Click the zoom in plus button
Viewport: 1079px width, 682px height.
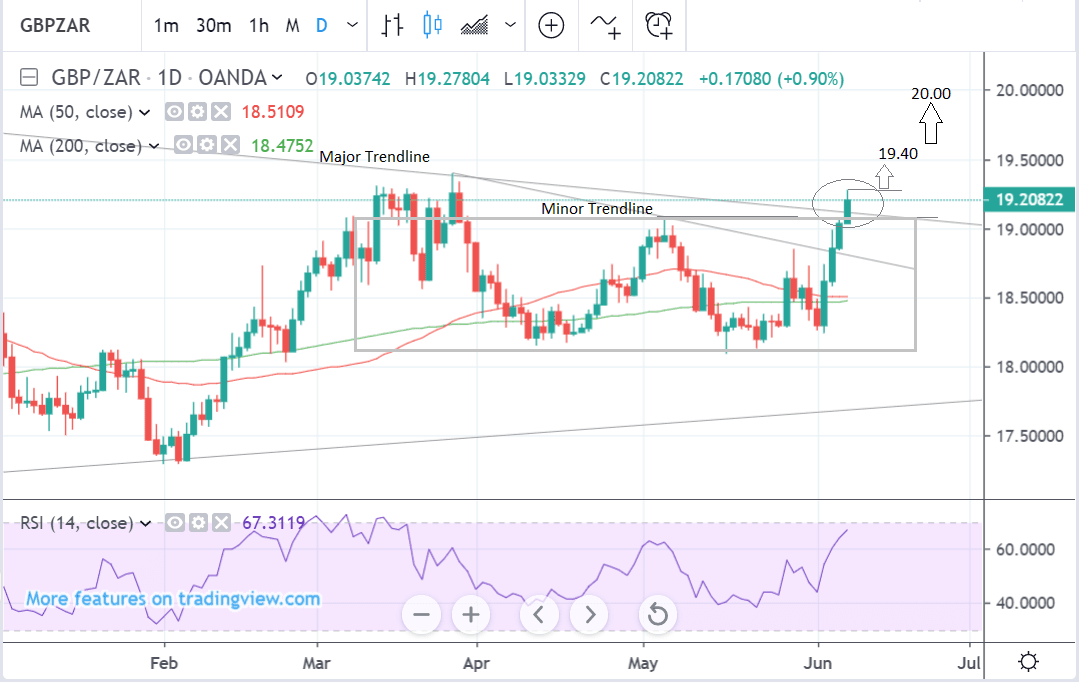click(x=470, y=614)
